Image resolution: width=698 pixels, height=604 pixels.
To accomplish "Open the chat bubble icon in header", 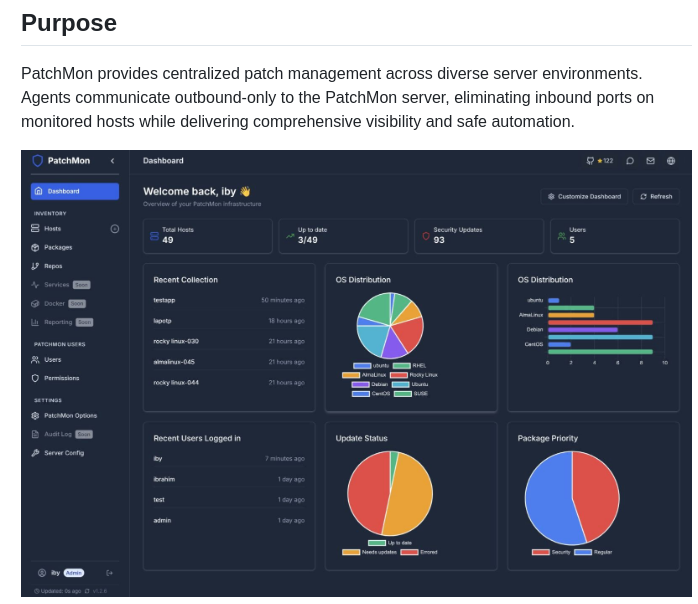I will (630, 161).
